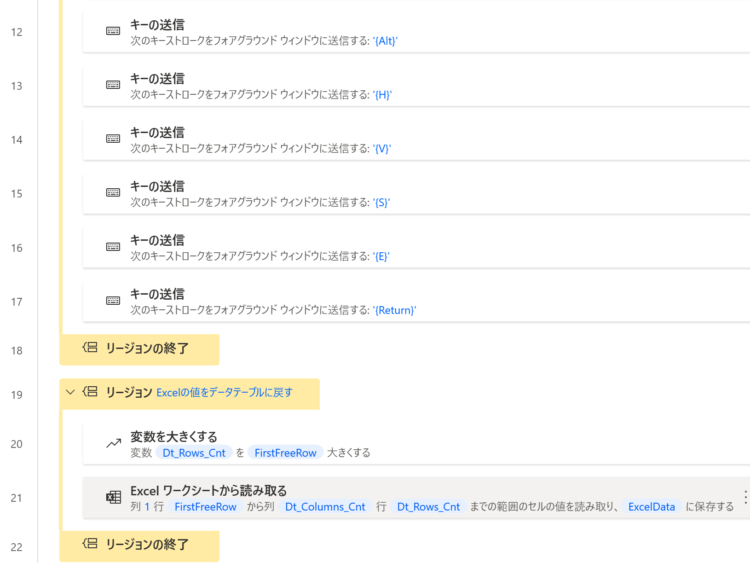This screenshot has height=563, width=750.
Task: Click keyboard icon of the '{Alt}' send-keys action
Action: [x=113, y=31]
